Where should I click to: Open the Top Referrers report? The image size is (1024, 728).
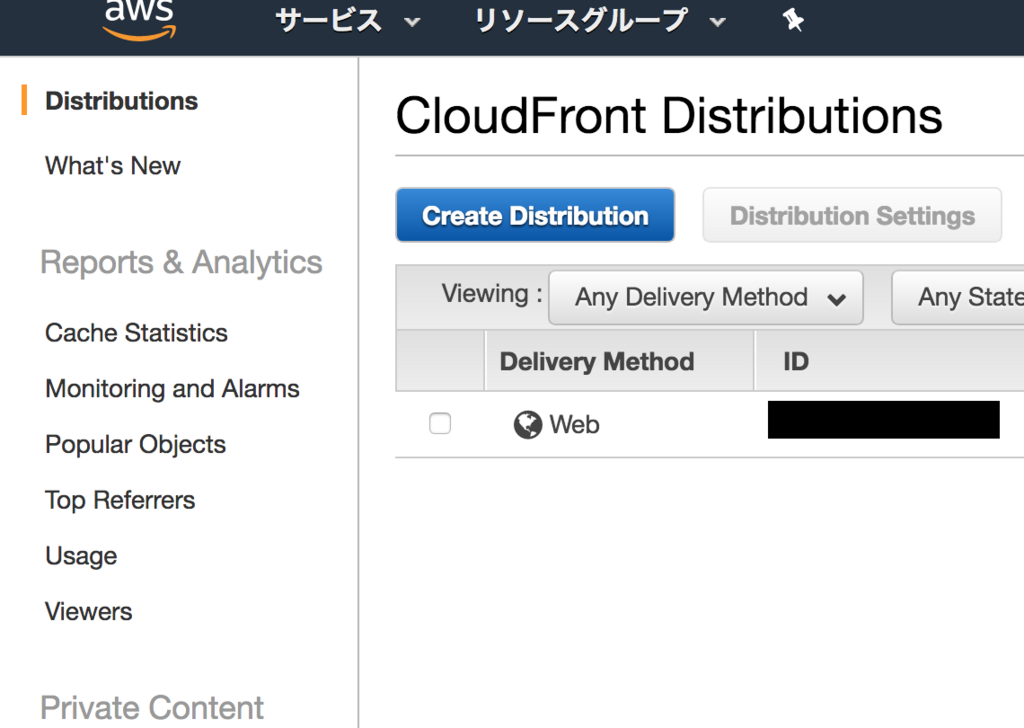(120, 500)
